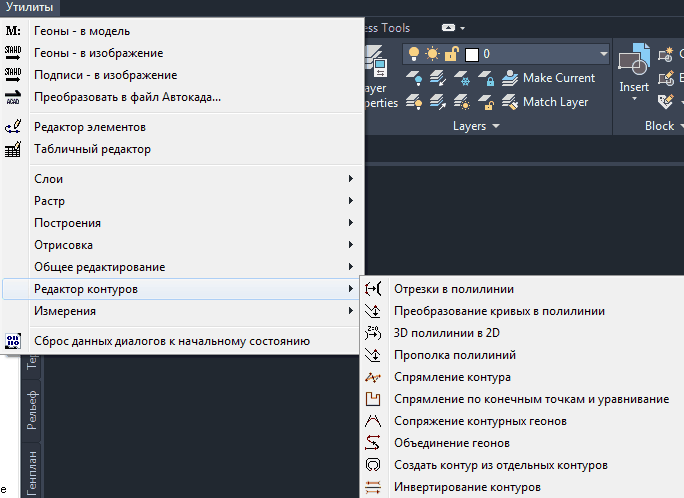
Task: Click the Turn All Layers On icon
Action: 414,102
